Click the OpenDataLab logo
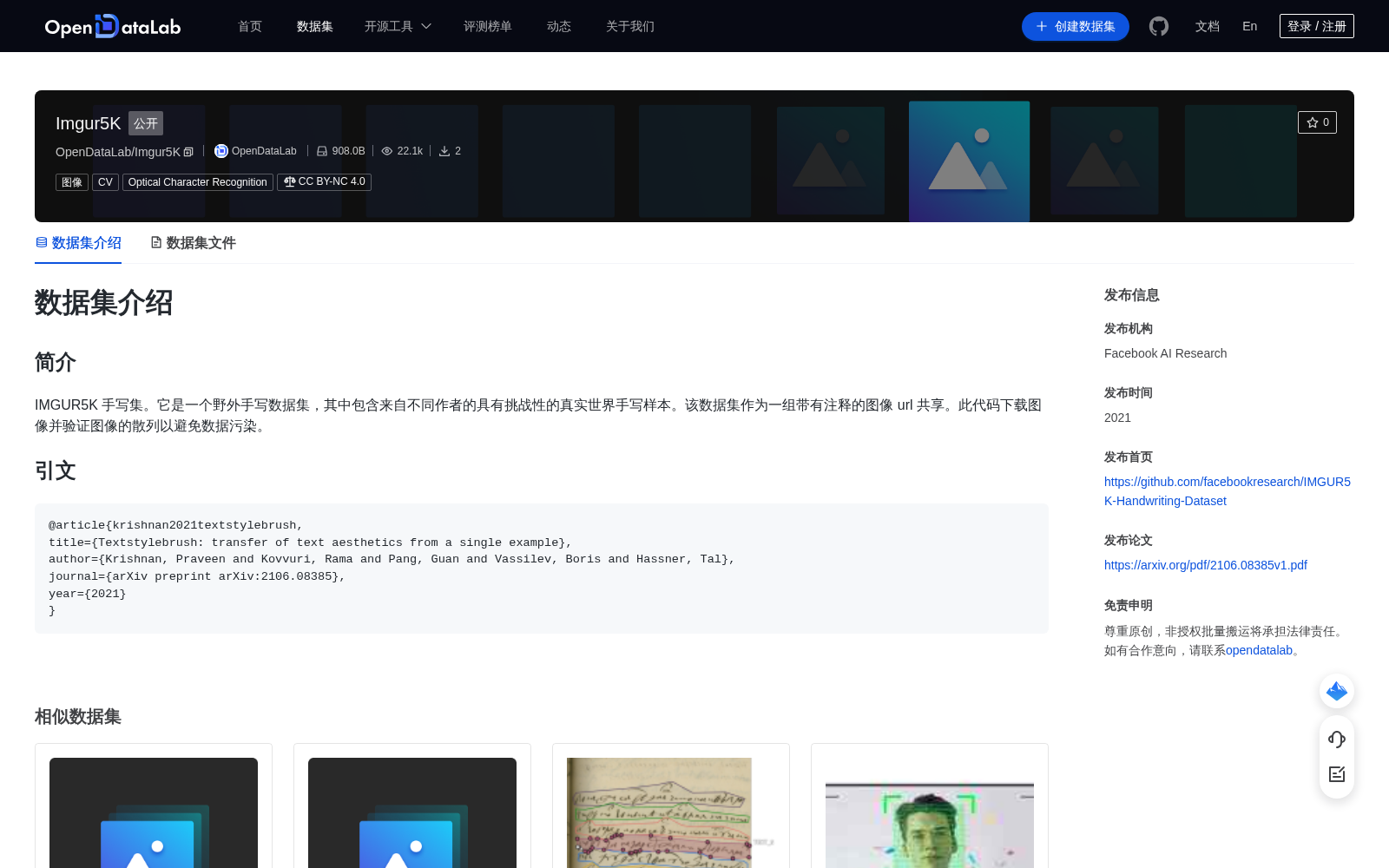 click(x=113, y=27)
